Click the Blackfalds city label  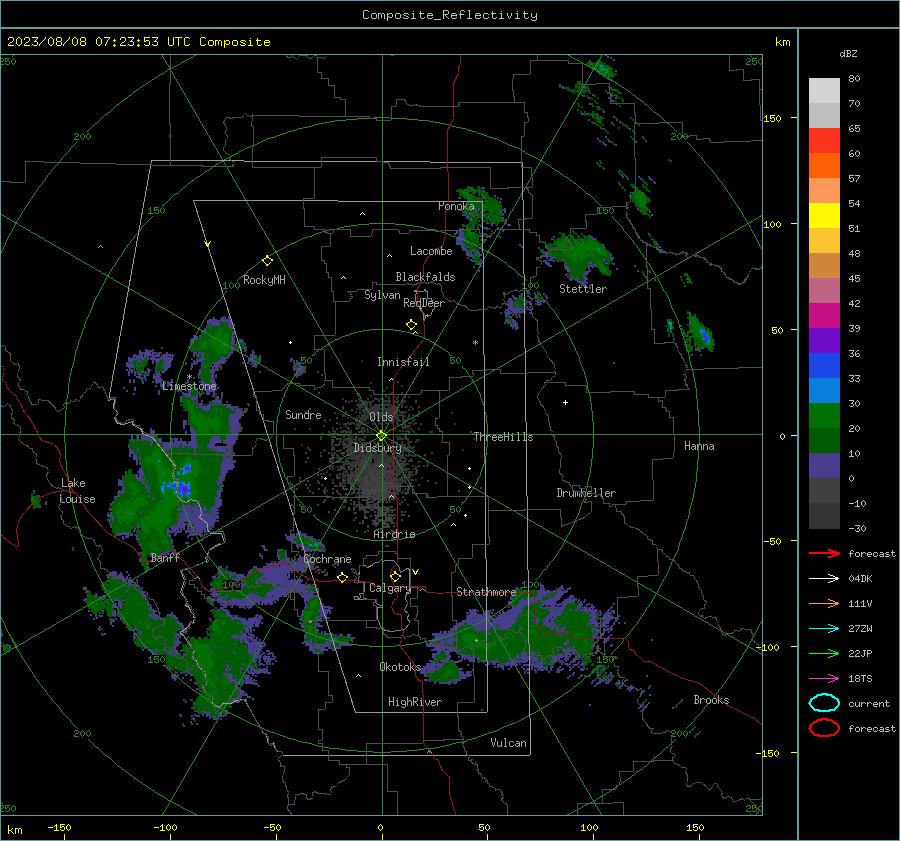click(425, 277)
